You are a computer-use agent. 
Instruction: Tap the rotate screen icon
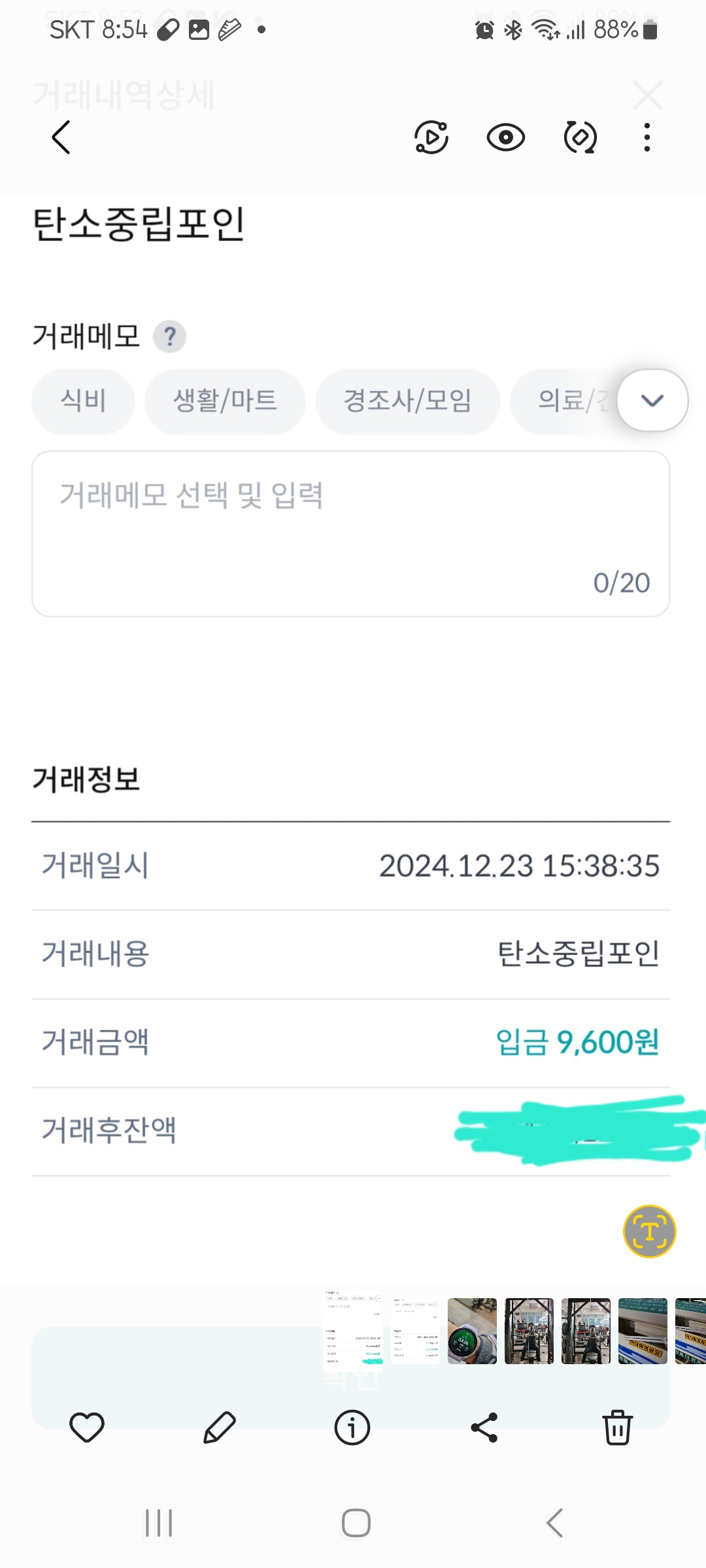click(x=580, y=137)
